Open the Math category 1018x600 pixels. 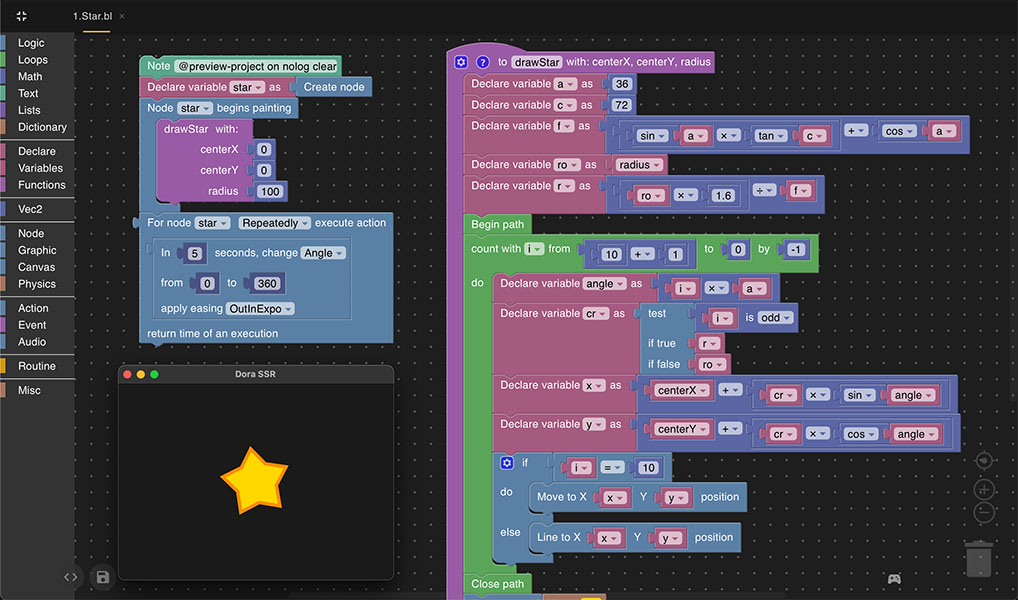click(x=30, y=77)
